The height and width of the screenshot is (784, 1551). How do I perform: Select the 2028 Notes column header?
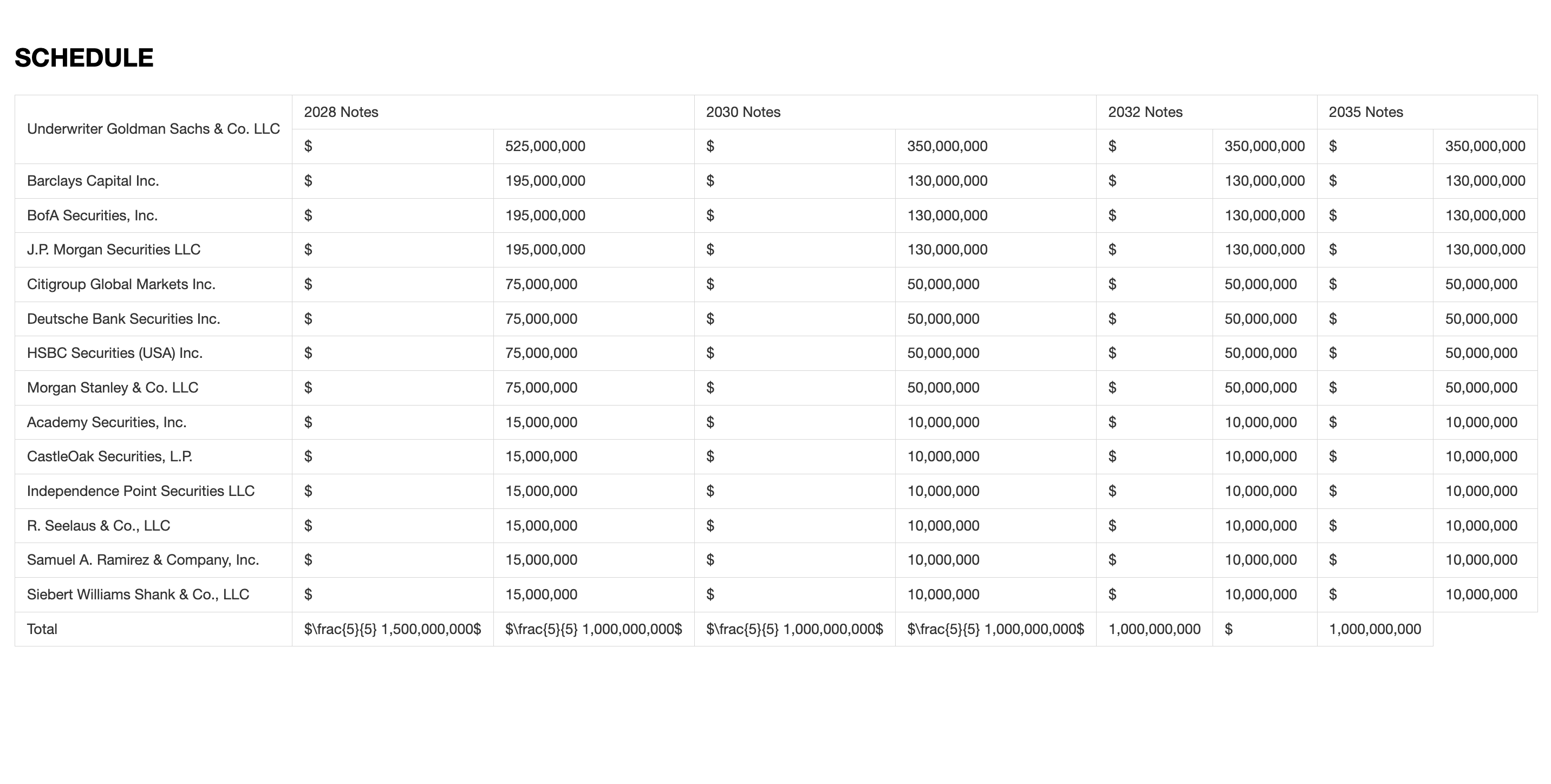click(341, 112)
